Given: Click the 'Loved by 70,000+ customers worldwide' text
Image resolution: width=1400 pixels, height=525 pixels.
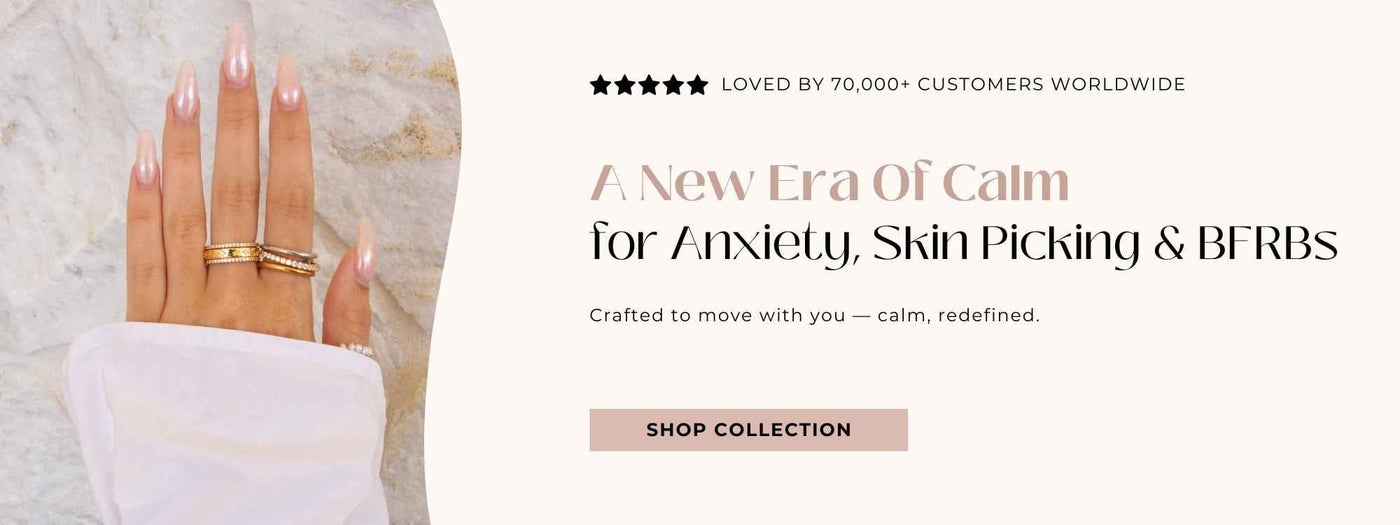Looking at the screenshot, I should click(953, 85).
